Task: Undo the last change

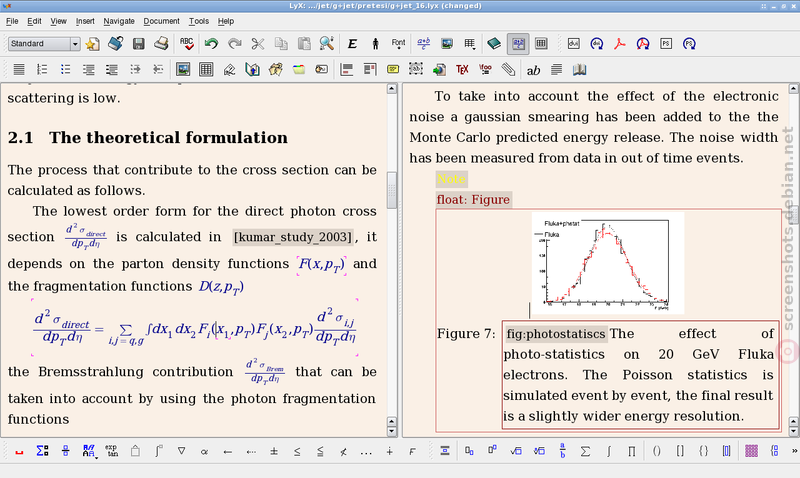Action: (211, 44)
